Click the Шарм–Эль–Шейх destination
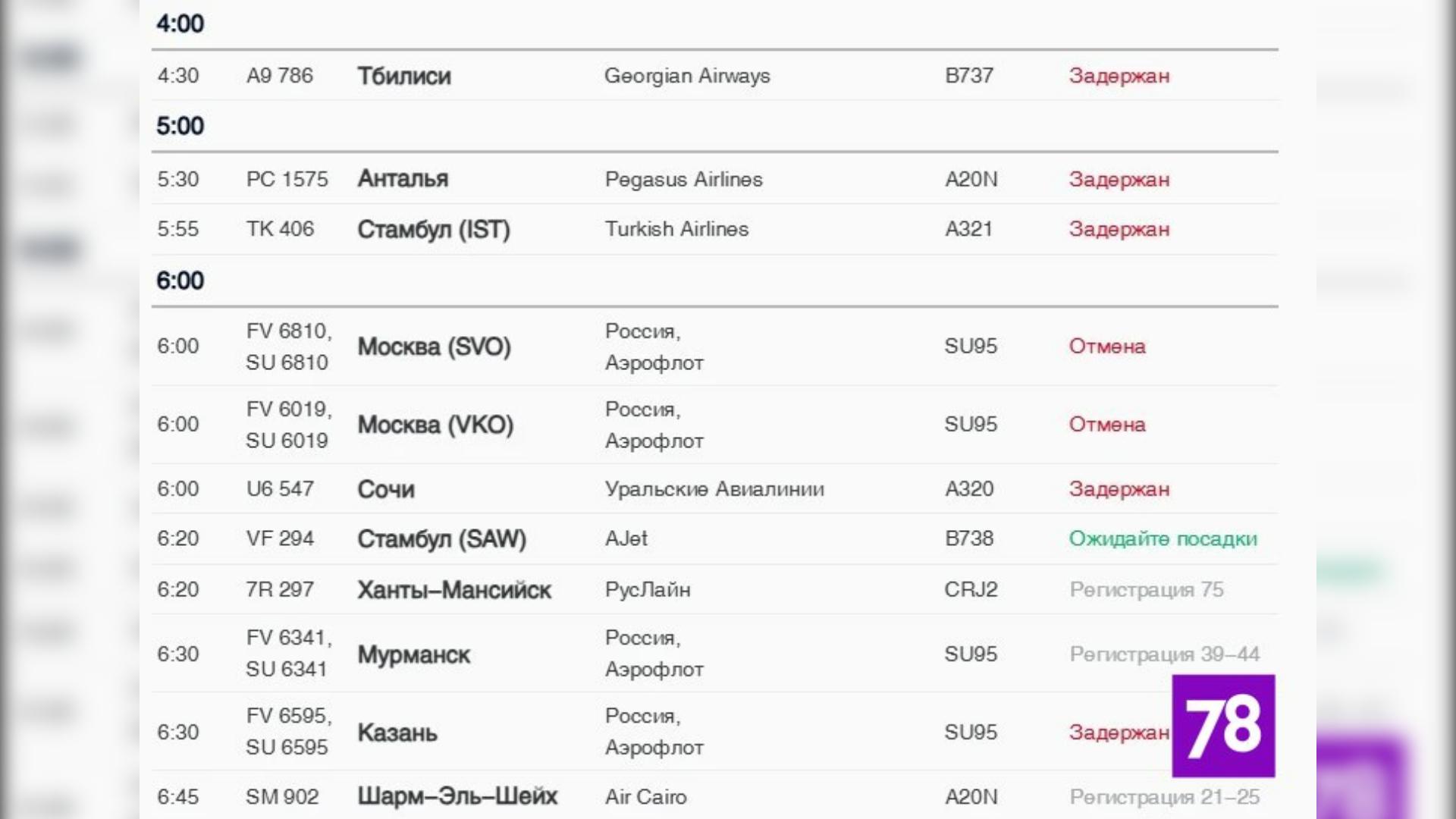Screen dimensions: 1456x819 pos(457,796)
